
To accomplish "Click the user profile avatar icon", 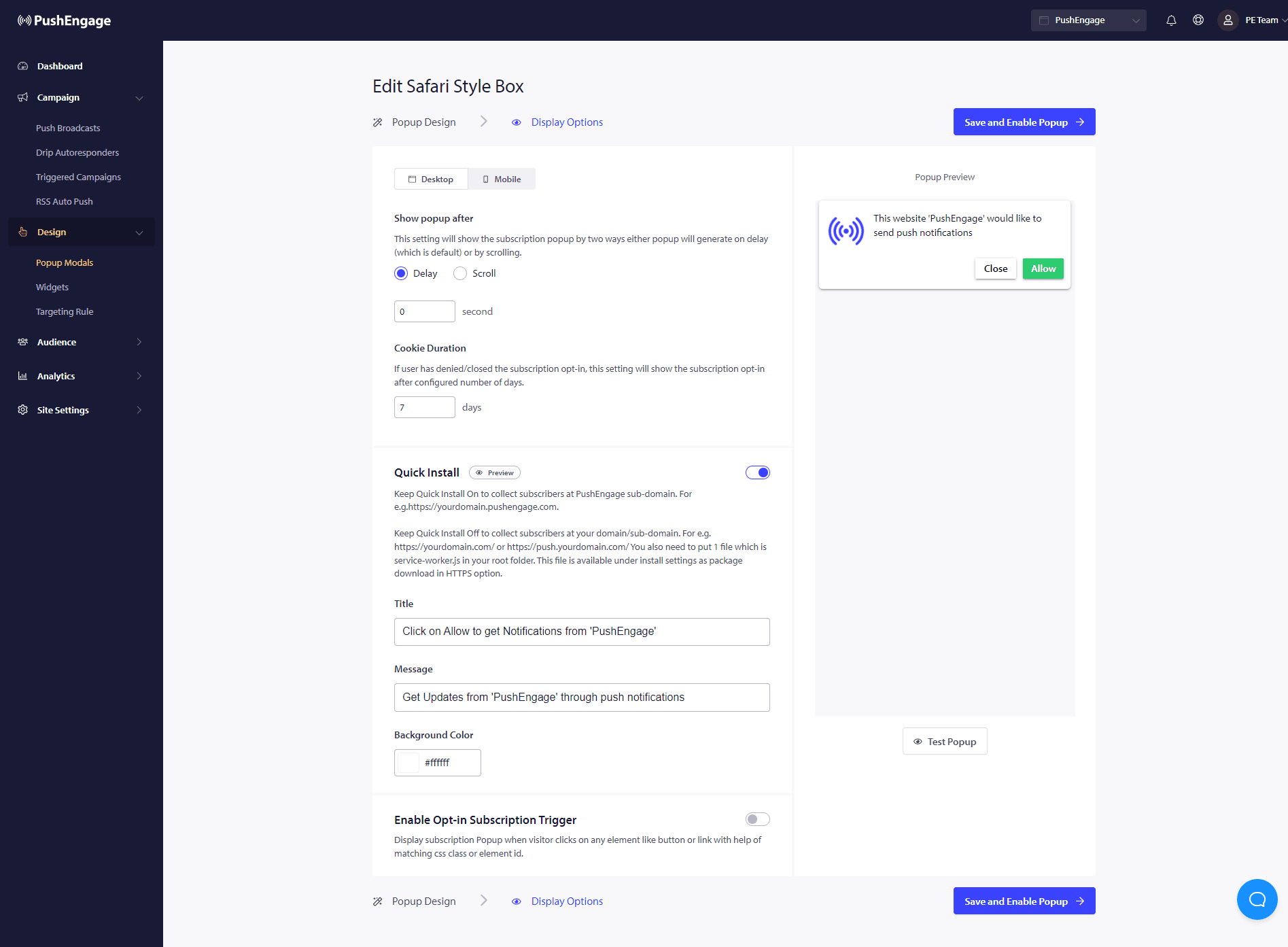I will tap(1228, 20).
